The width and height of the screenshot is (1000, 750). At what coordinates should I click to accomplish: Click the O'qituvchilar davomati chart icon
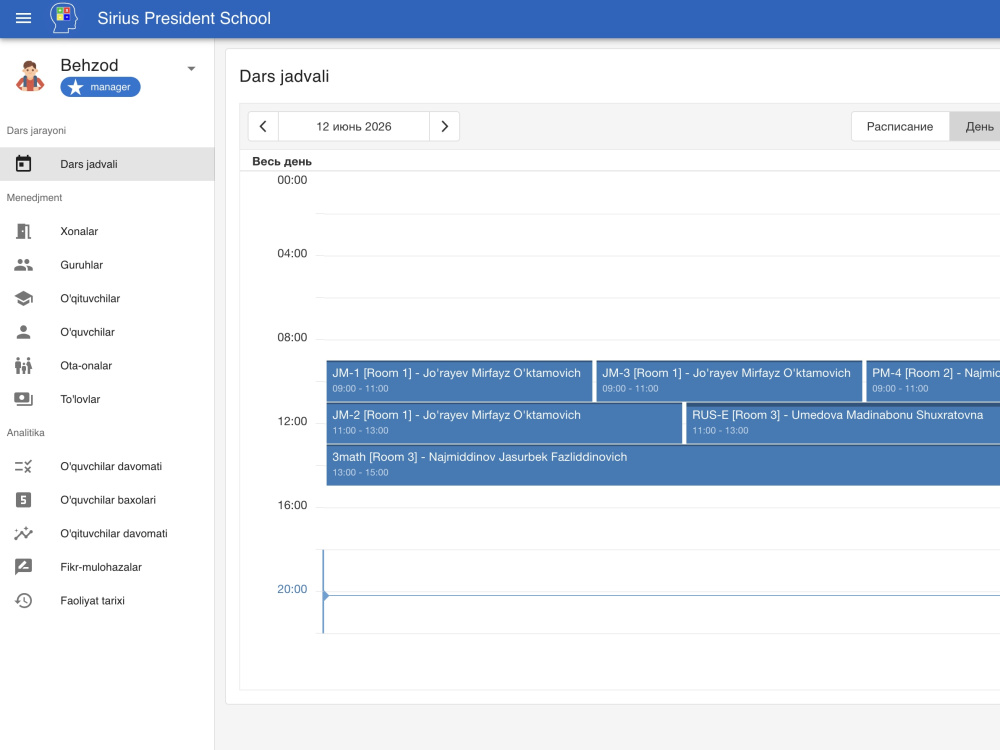click(x=24, y=533)
